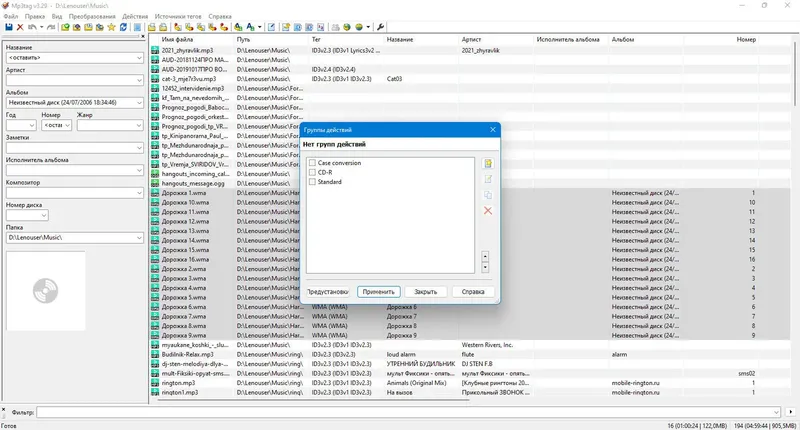Click the album cover art placeholder

[x=45, y=291]
